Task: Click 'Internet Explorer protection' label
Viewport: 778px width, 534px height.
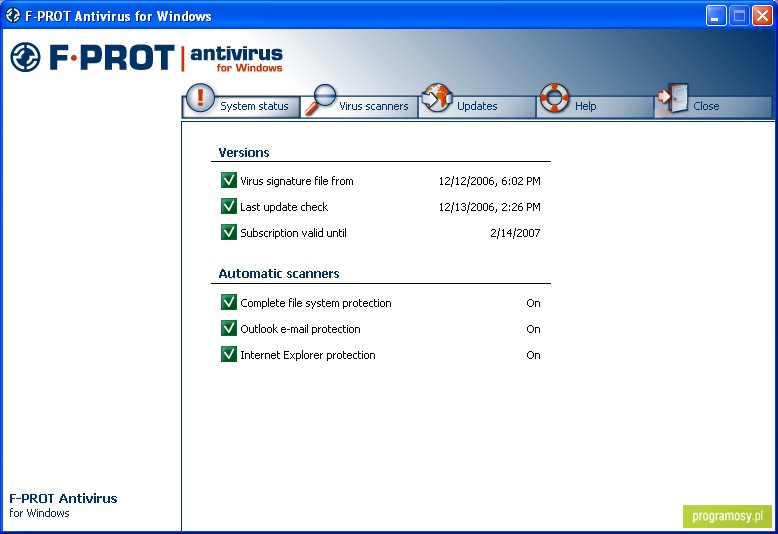Action: click(308, 355)
